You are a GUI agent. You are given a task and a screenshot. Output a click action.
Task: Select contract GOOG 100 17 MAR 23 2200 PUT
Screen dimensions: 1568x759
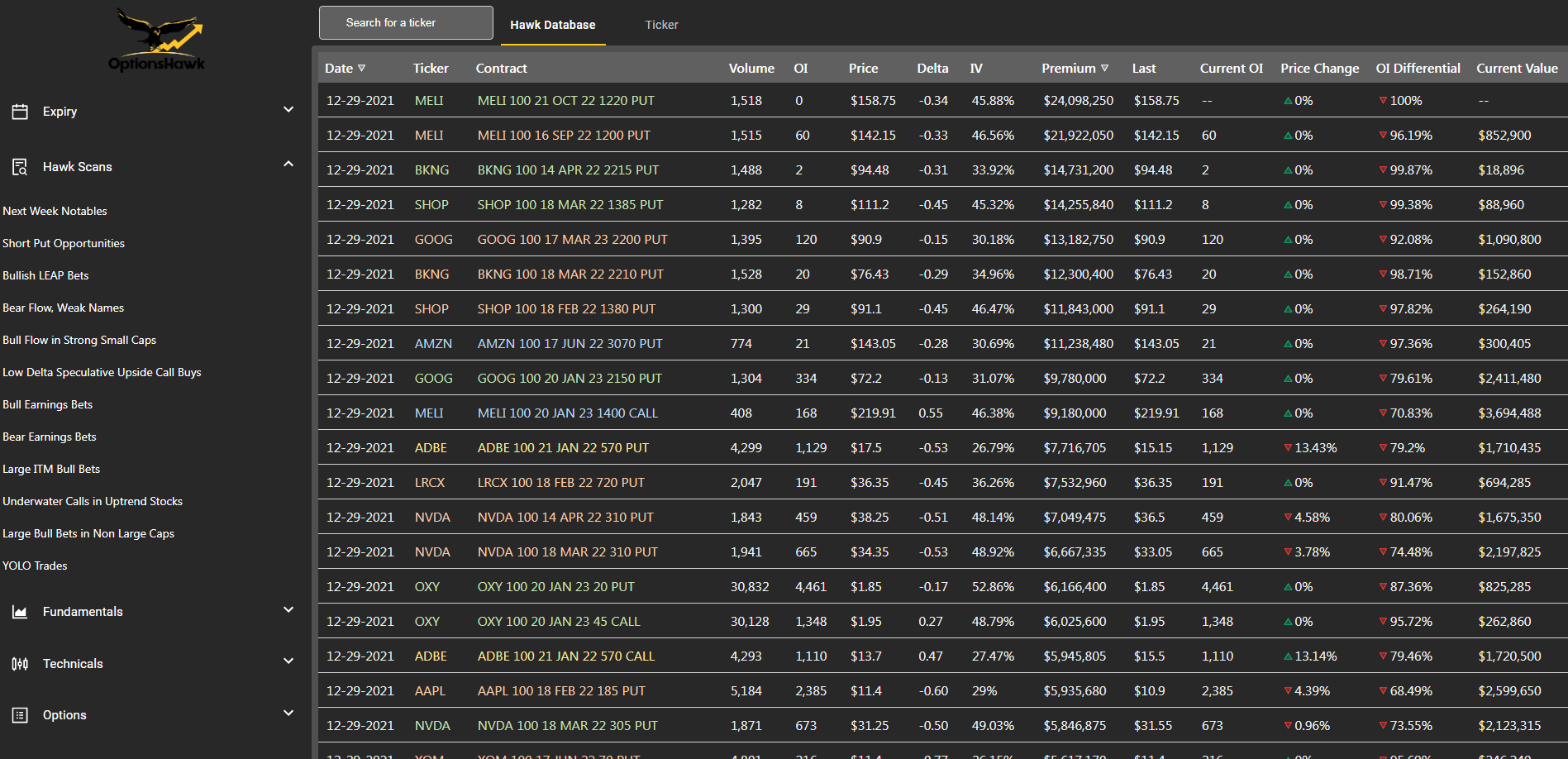[x=573, y=240]
